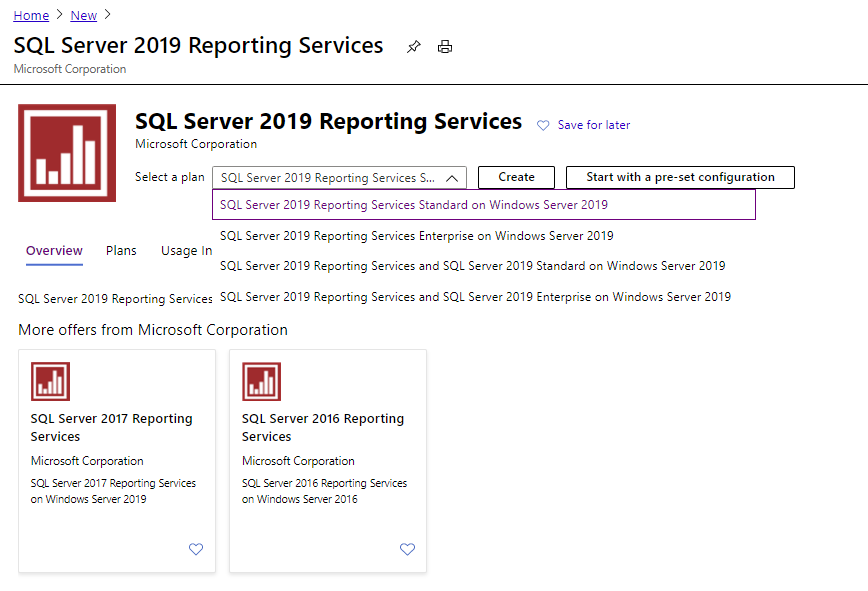This screenshot has width=868, height=591.
Task: Click the page title at the top
Action: 198,45
